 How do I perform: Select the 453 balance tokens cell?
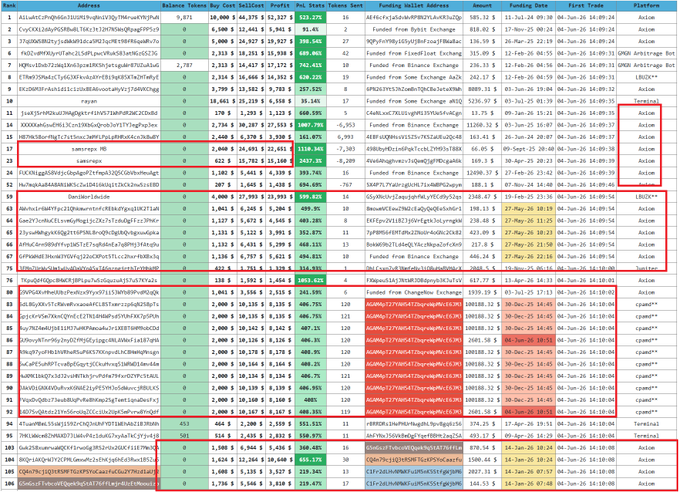184,424
